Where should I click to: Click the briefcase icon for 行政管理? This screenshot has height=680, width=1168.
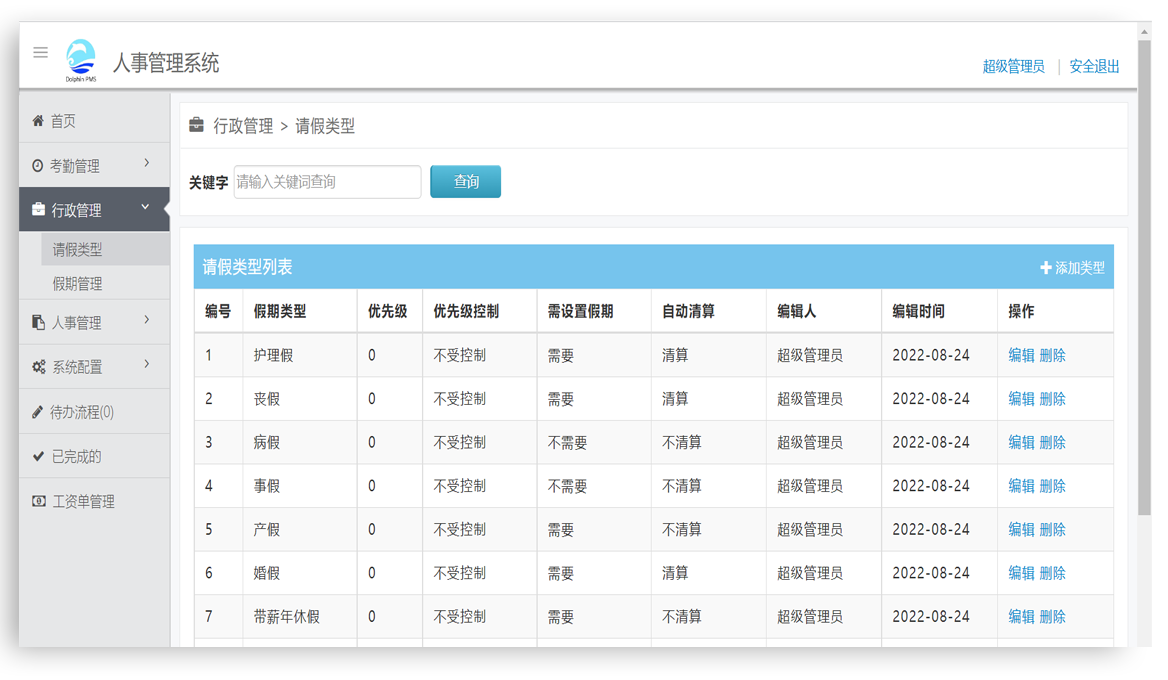tap(38, 210)
